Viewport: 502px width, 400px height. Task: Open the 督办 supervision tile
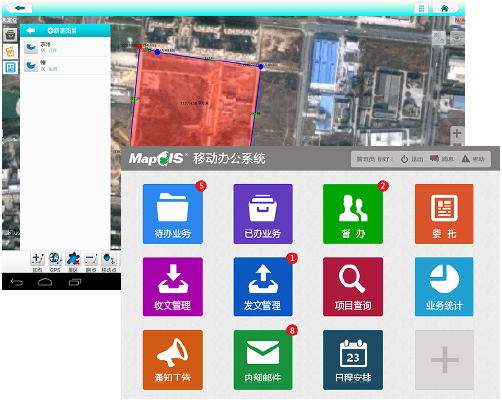[353, 214]
